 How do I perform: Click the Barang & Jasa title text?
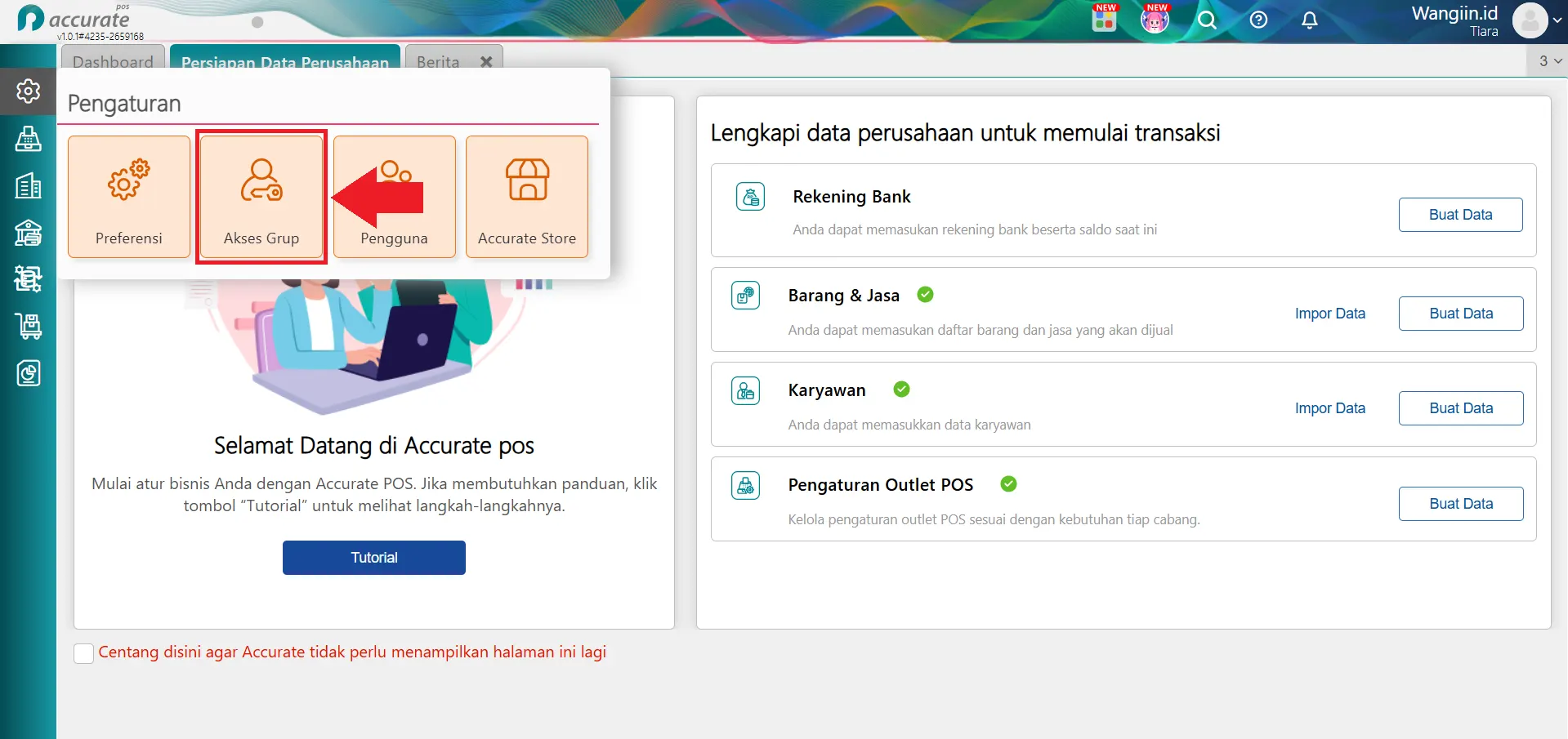pos(843,296)
